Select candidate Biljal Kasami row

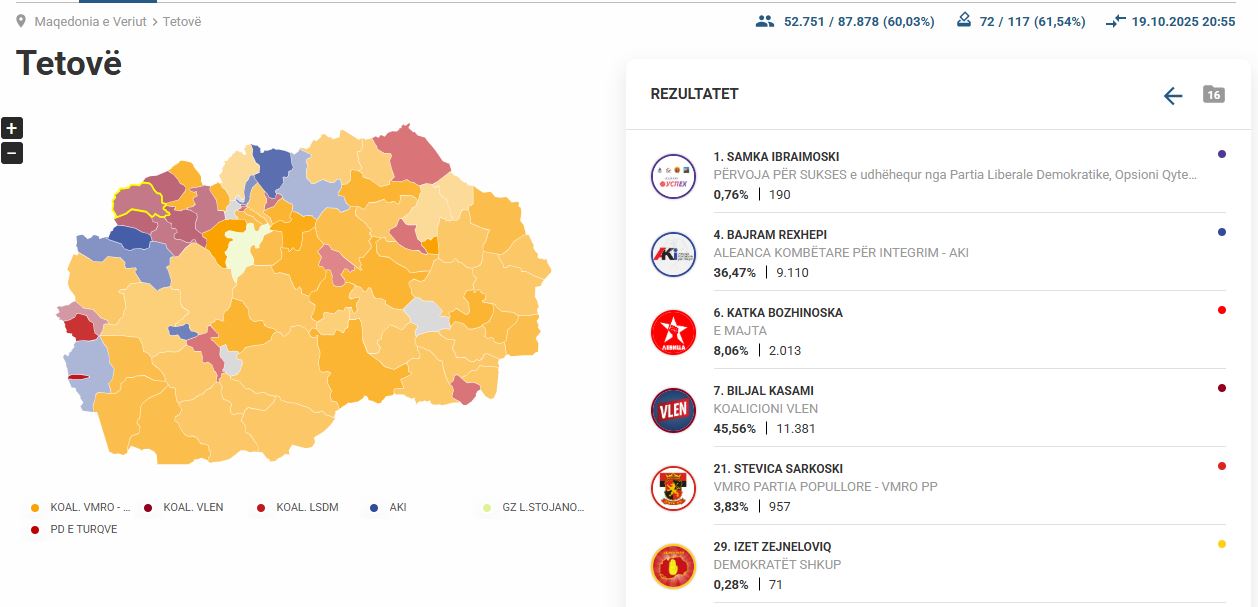[x=765, y=391]
